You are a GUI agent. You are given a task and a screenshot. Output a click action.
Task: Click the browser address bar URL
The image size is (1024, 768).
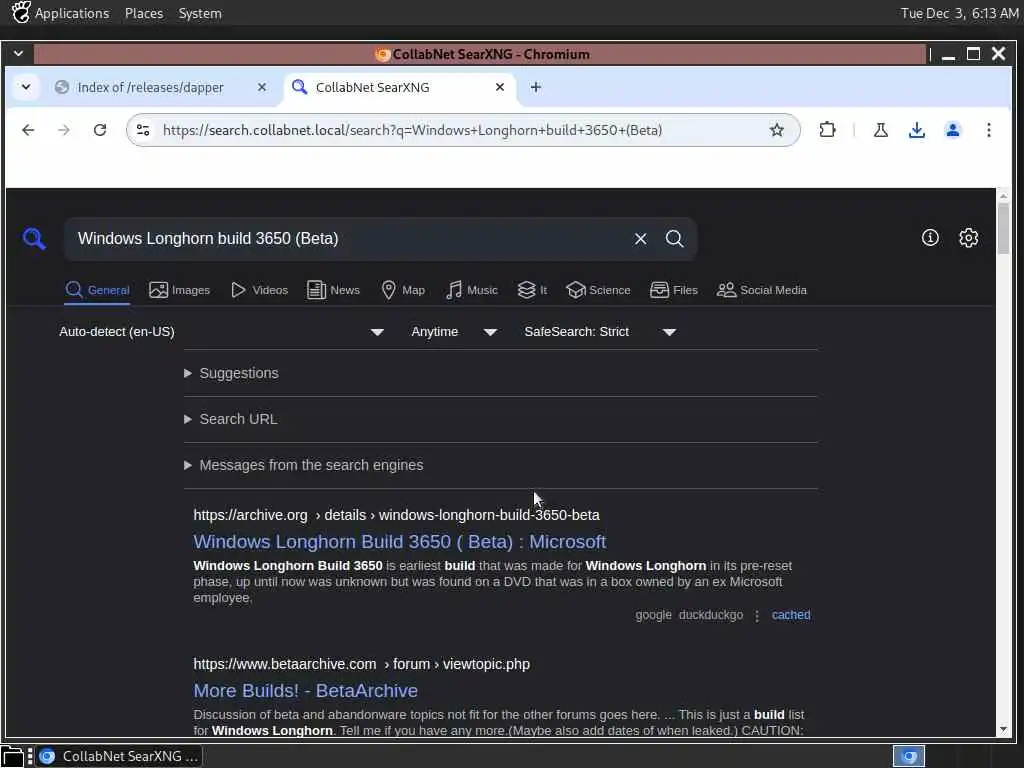click(x=413, y=130)
